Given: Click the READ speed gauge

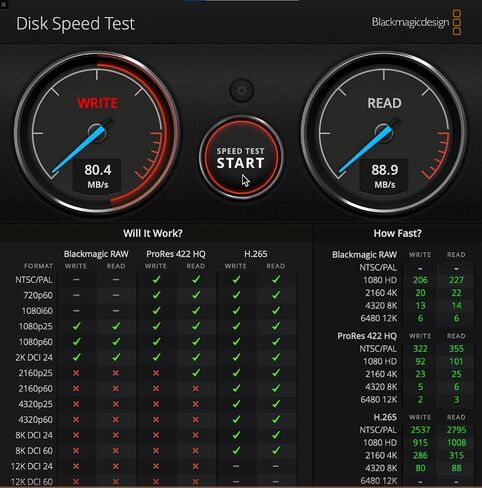Looking at the screenshot, I should click(x=384, y=133).
